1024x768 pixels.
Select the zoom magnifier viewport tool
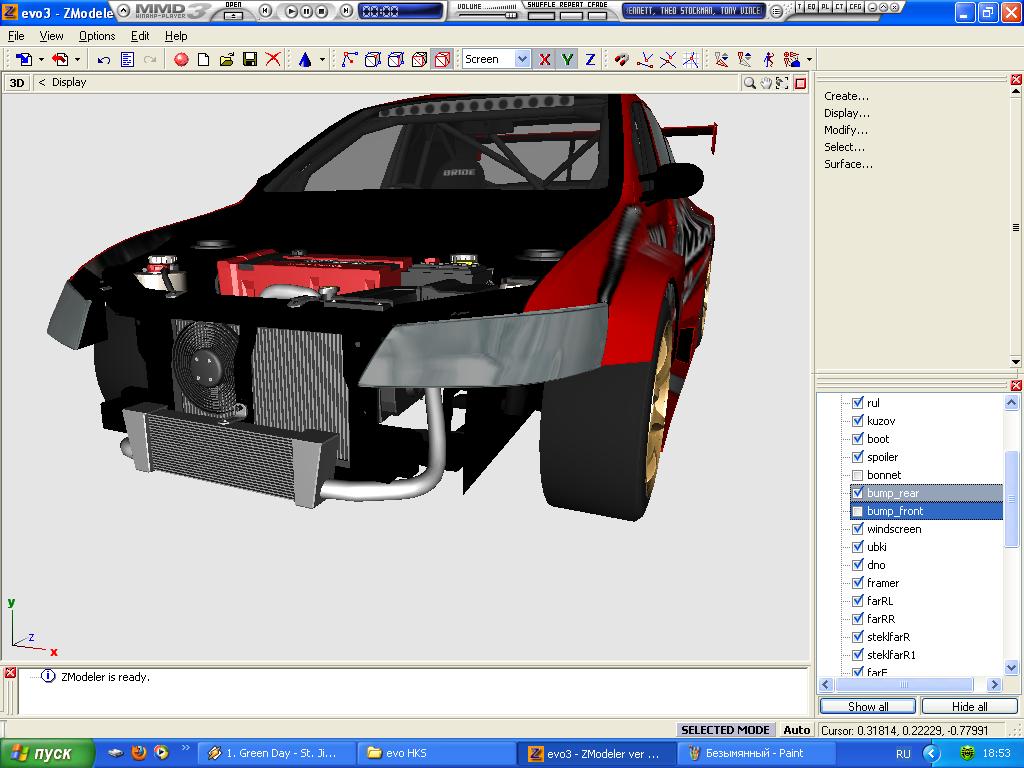(x=749, y=83)
